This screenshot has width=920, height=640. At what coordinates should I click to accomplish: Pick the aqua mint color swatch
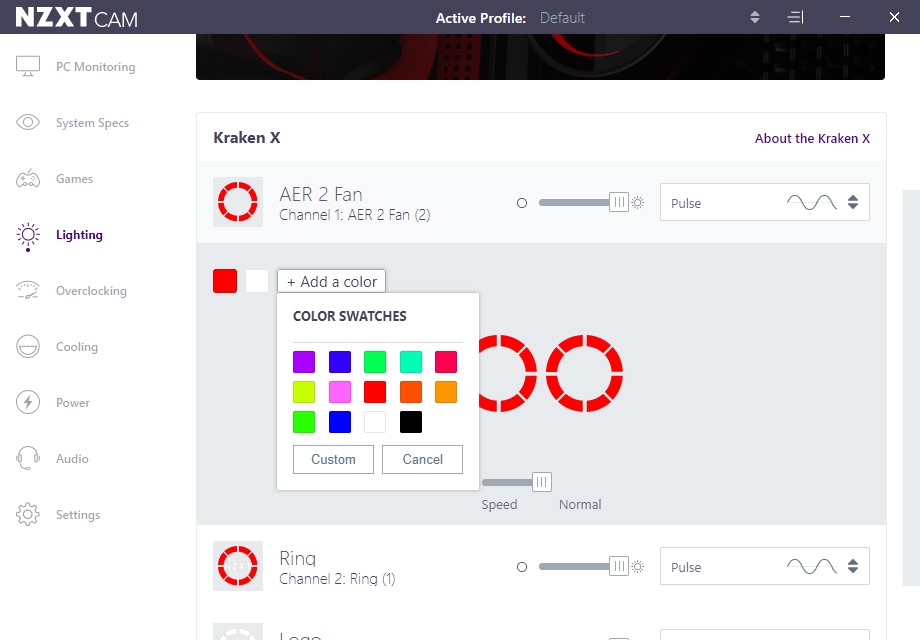(x=411, y=362)
